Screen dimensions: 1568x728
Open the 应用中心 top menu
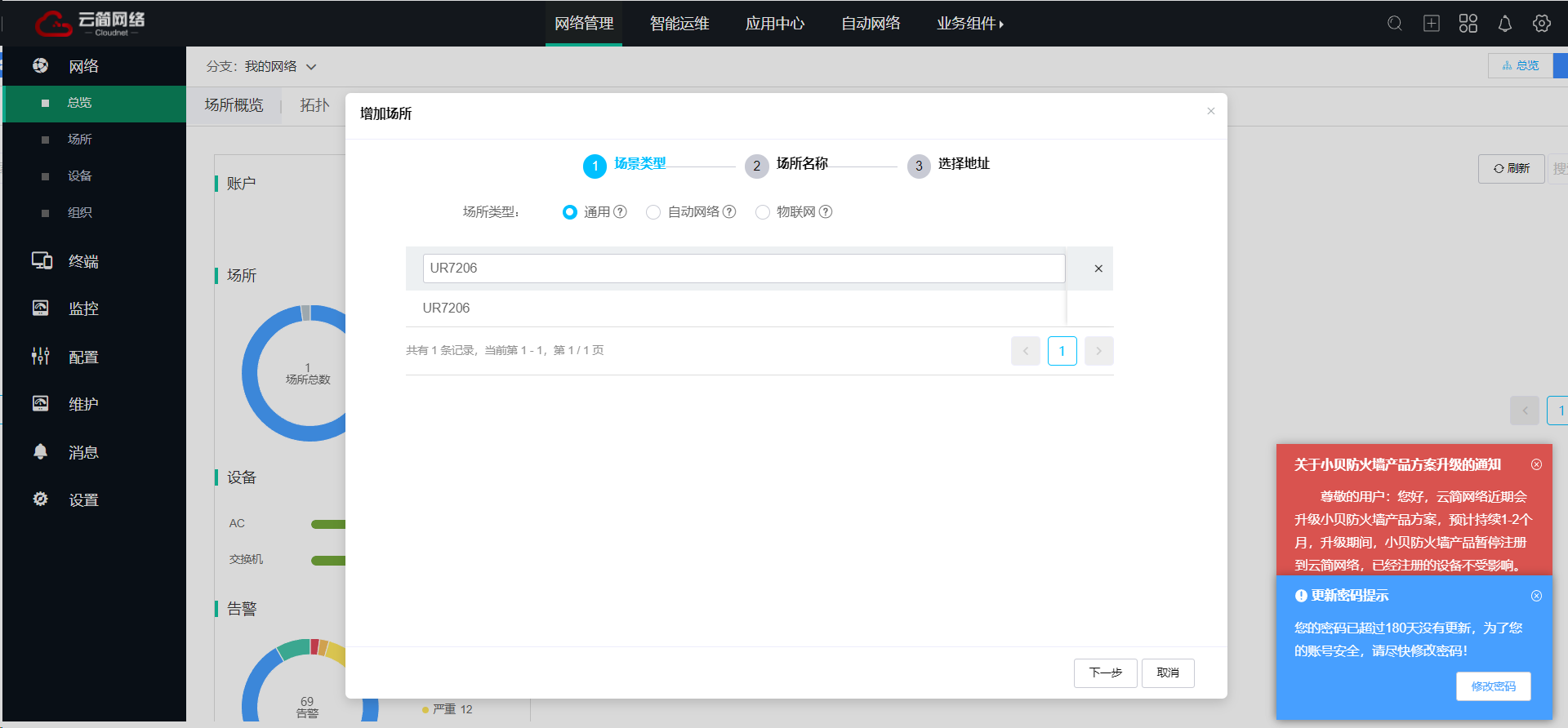[x=775, y=24]
